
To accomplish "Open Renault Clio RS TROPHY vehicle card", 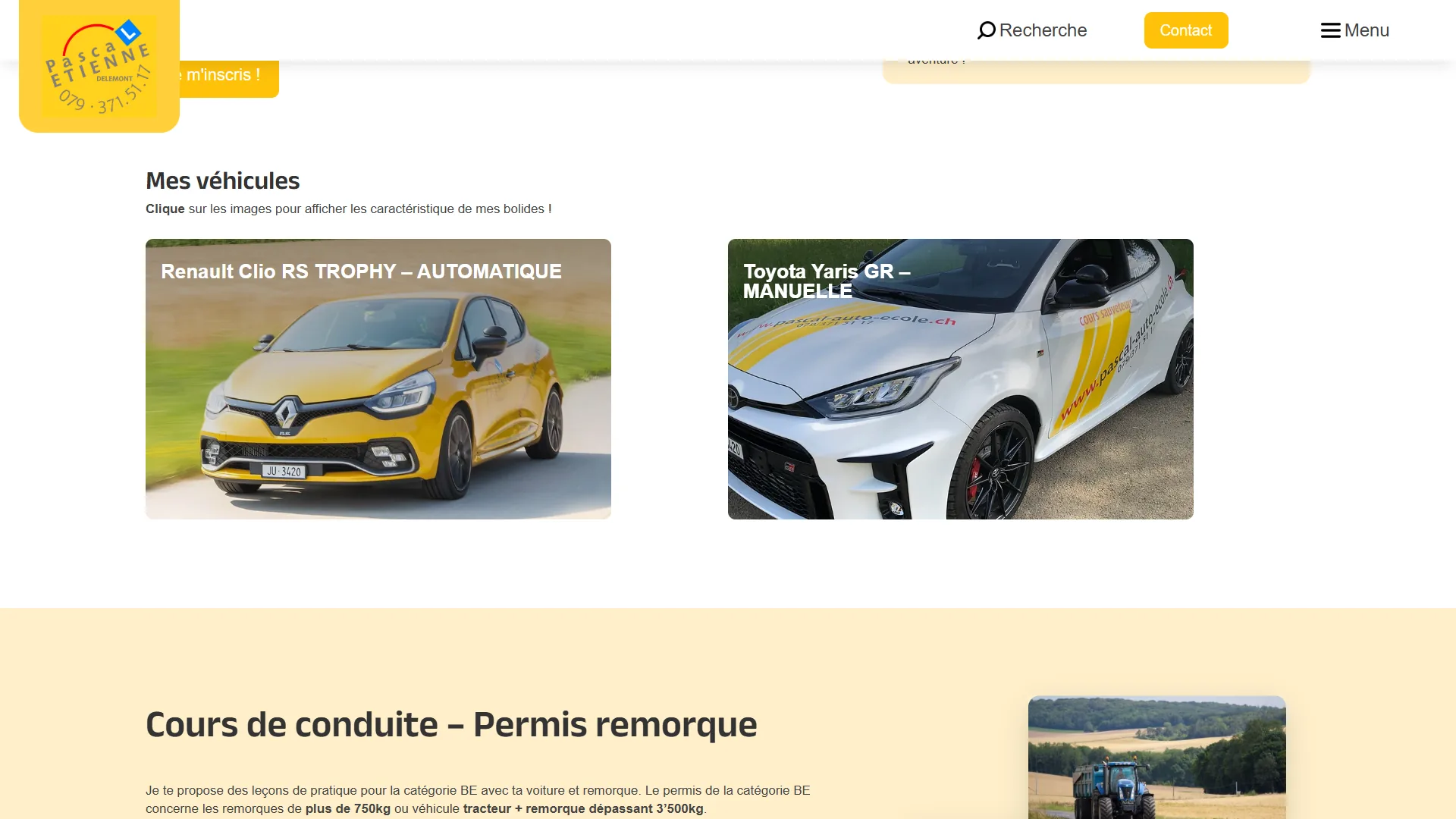I will 378,379.
